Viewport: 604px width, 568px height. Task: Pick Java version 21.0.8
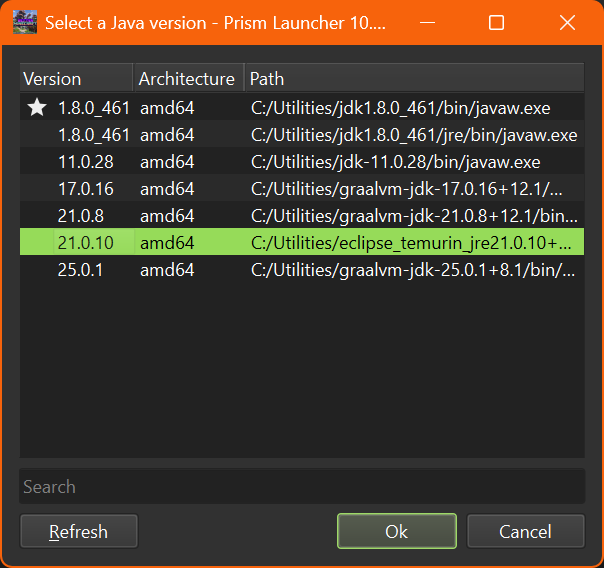coord(81,216)
